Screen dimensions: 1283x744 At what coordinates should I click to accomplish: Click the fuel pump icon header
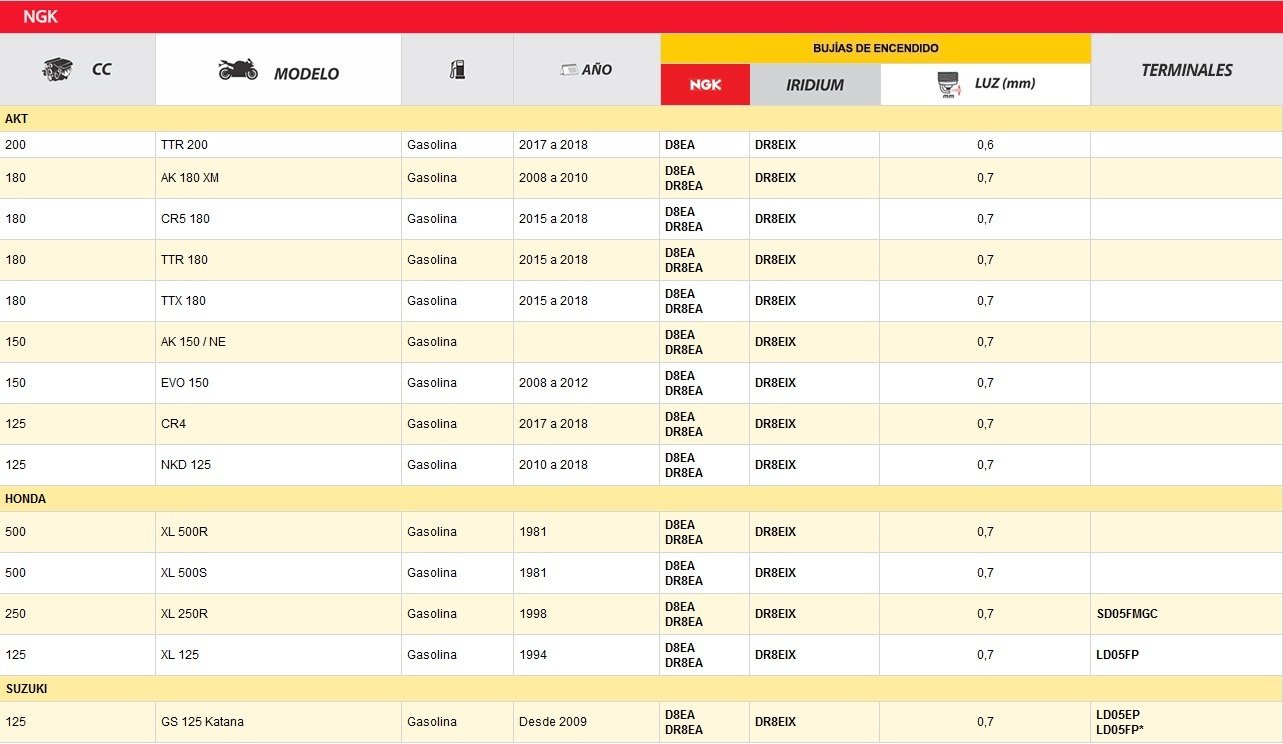(457, 70)
